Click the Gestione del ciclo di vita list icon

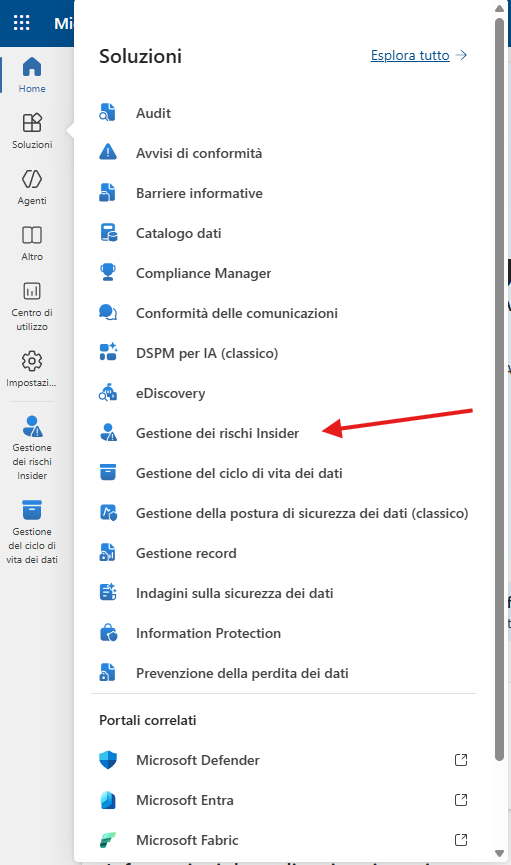tap(108, 472)
